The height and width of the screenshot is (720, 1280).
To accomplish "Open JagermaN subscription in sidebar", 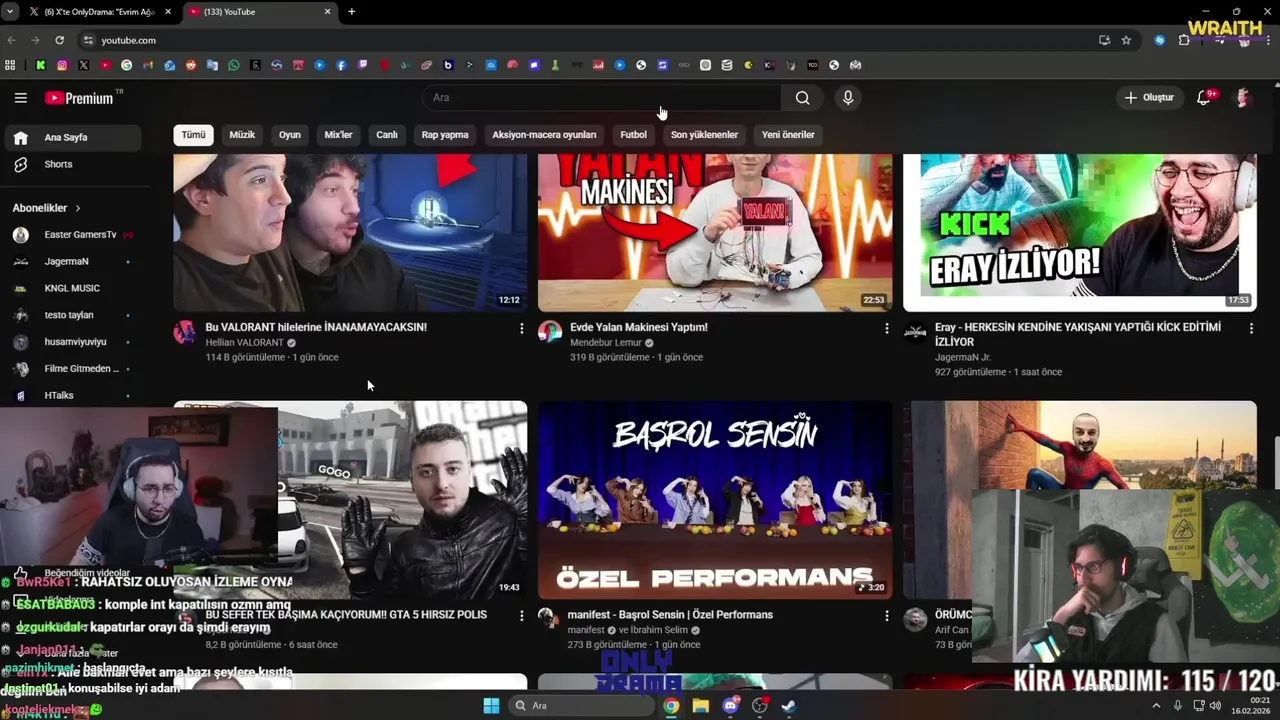I will click(72, 262).
